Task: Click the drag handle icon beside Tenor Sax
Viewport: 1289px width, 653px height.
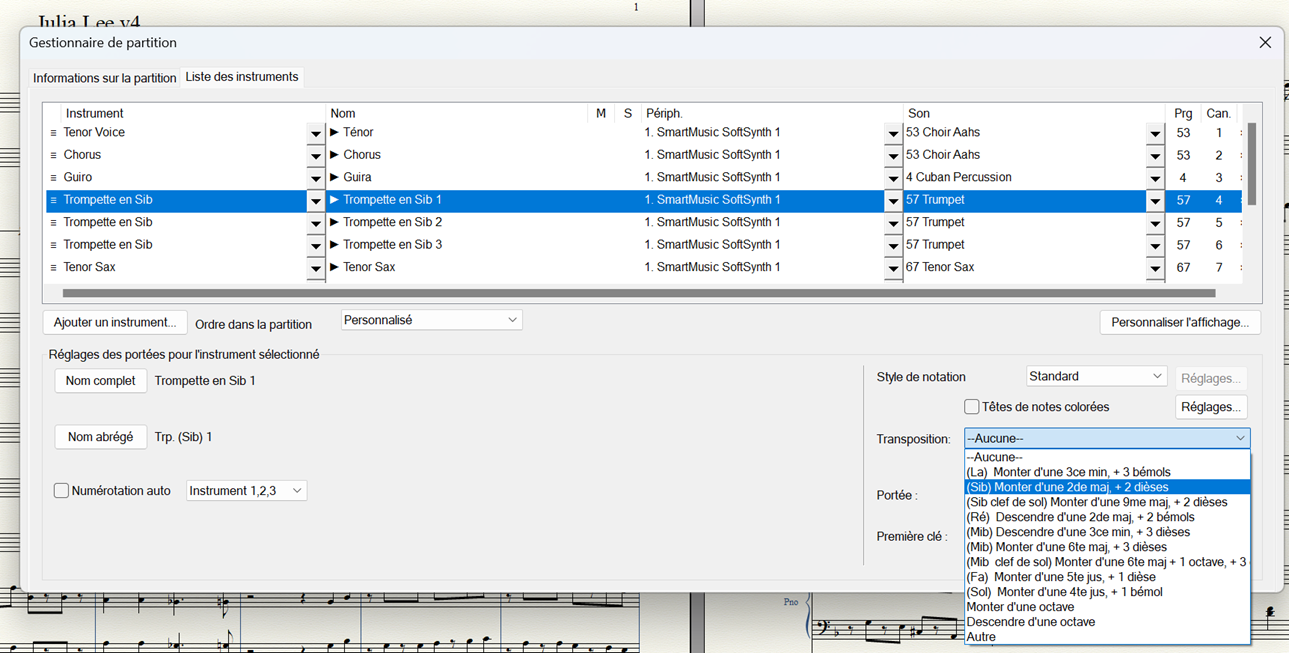Action: click(54, 268)
